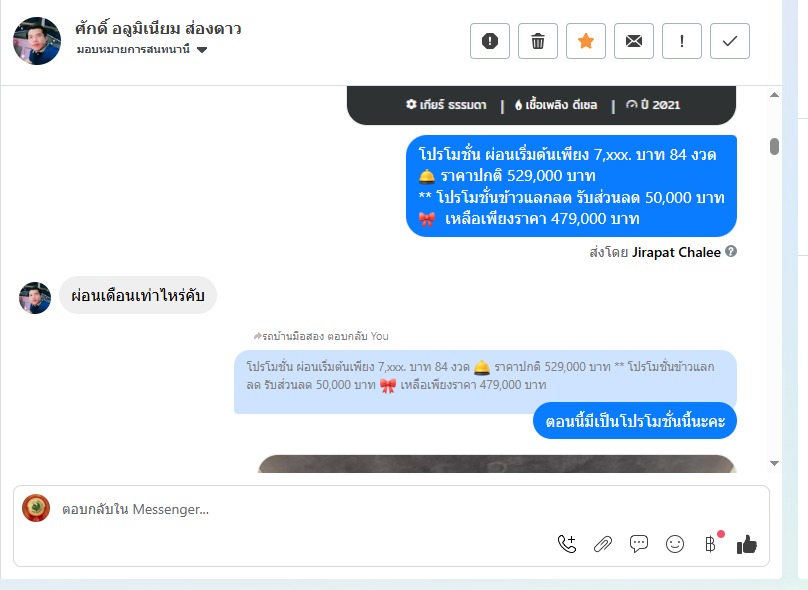808x590 pixels.
Task: Click the มอบหมายการสนทนานี้ label
Action: pos(133,49)
